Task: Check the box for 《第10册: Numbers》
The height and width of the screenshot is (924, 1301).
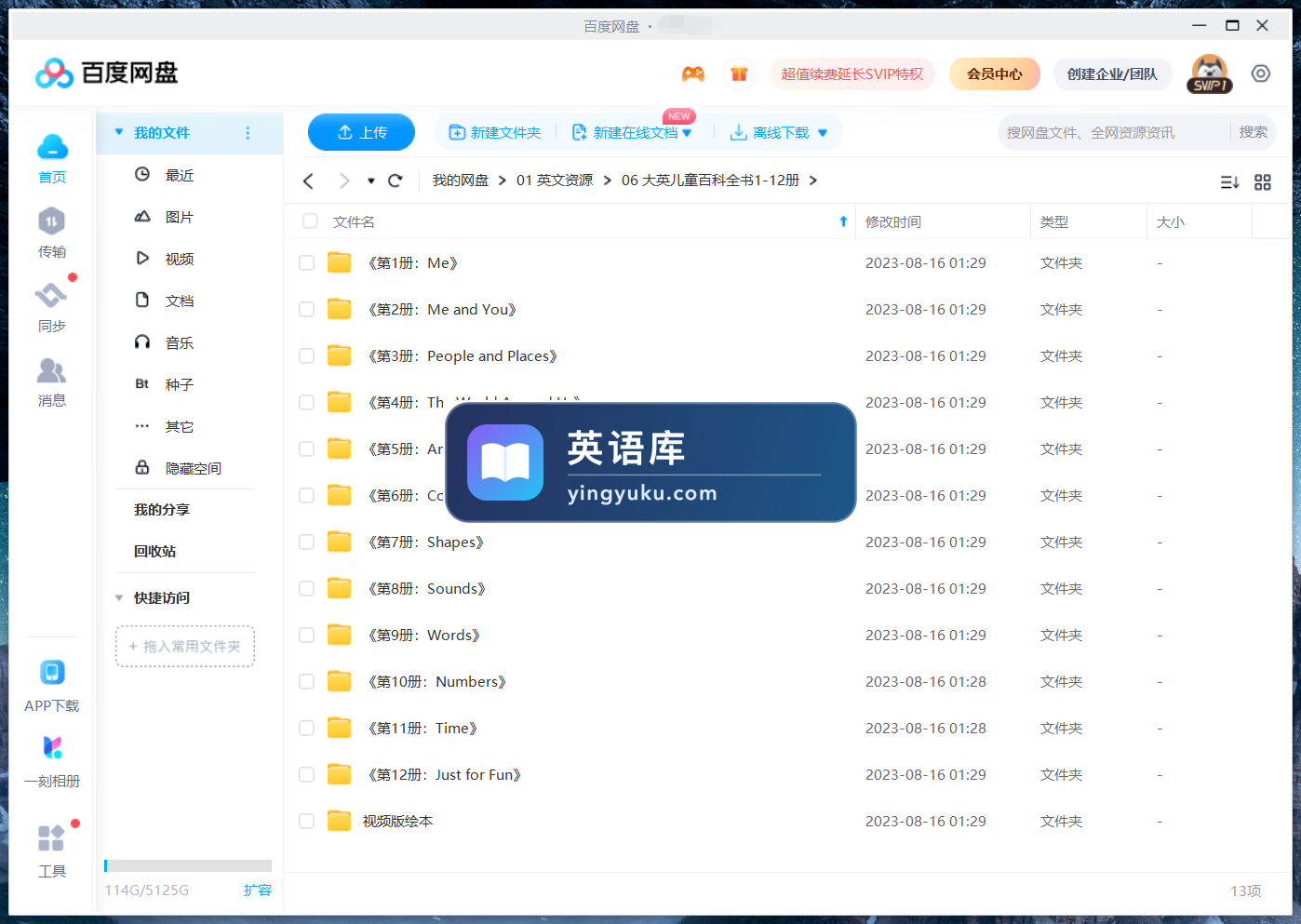Action: pyautogui.click(x=306, y=682)
